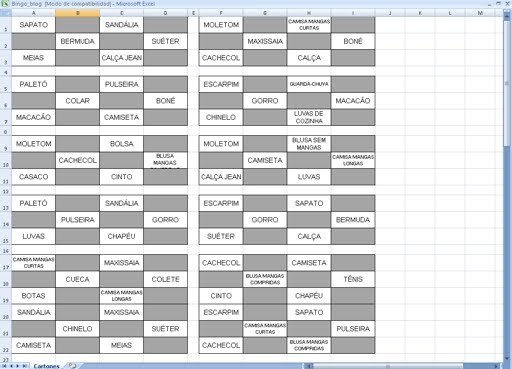Select cell C22 containing MEIAS
This screenshot has width=512, height=369.
point(122,345)
